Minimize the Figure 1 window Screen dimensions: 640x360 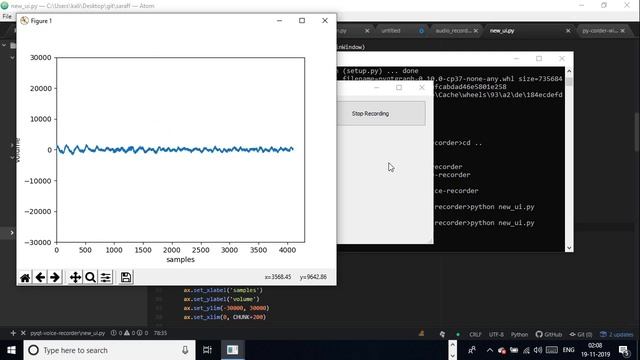point(280,20)
